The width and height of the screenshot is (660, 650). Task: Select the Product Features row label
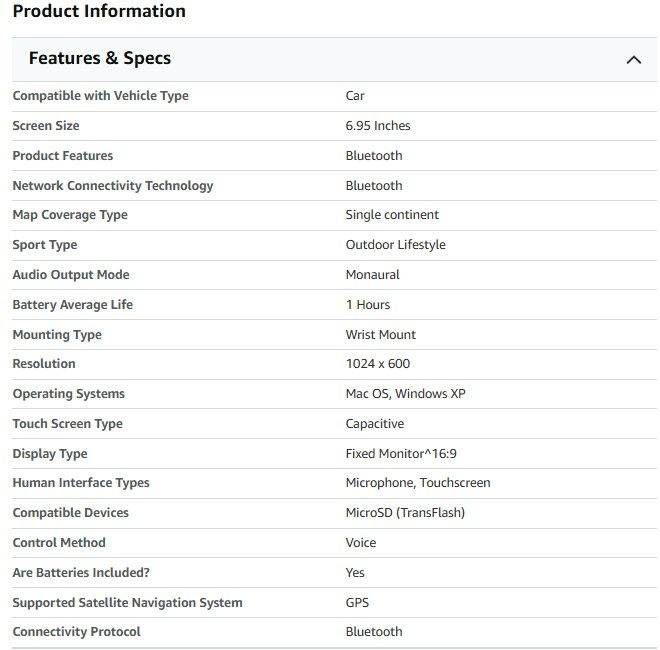tap(63, 156)
